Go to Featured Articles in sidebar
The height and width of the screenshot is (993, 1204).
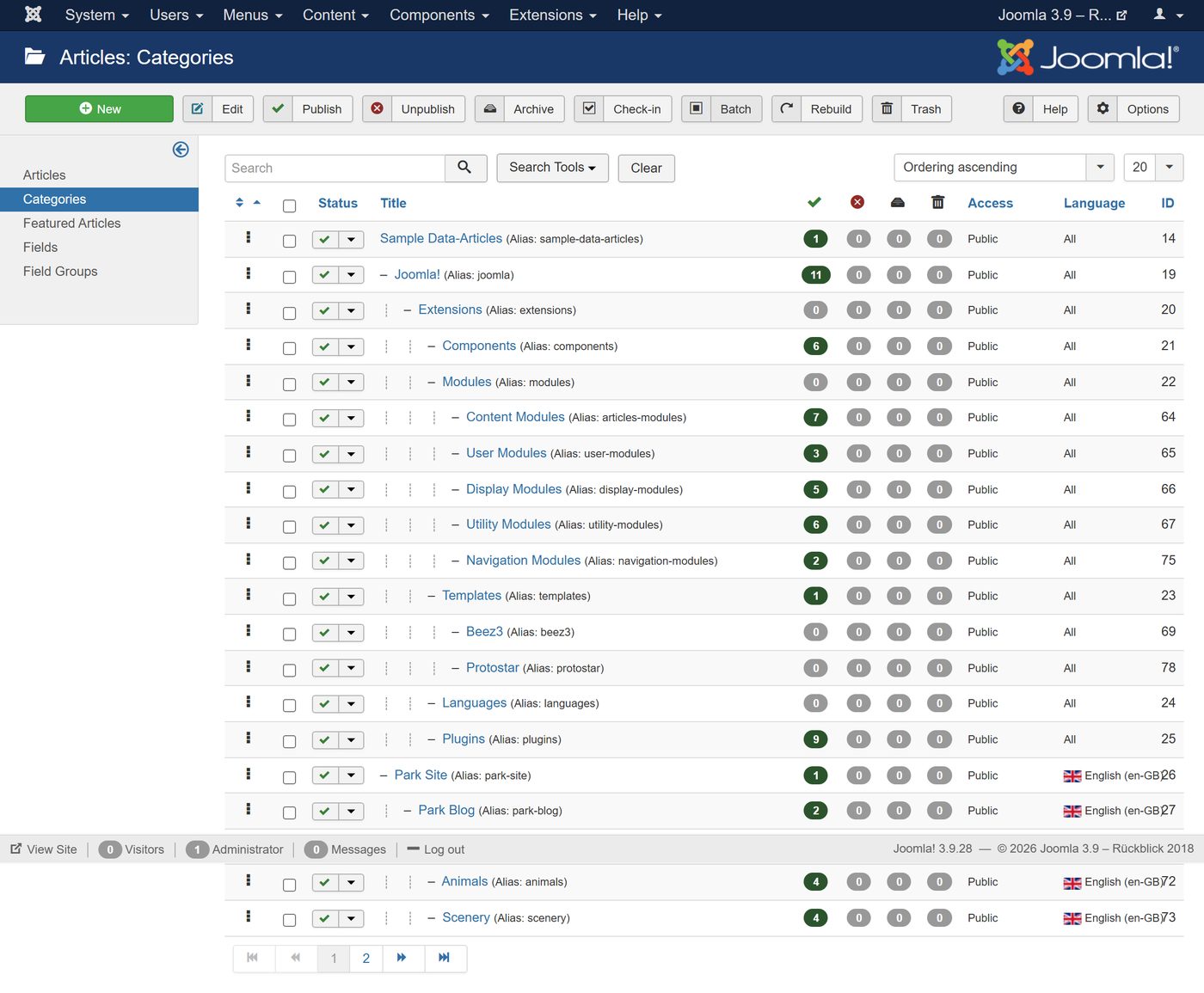point(72,224)
